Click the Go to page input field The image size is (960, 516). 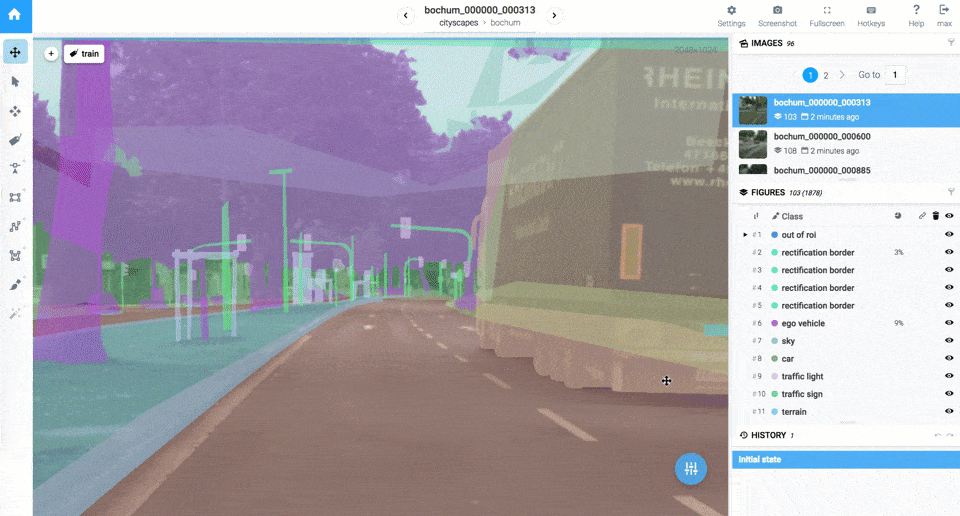click(895, 75)
